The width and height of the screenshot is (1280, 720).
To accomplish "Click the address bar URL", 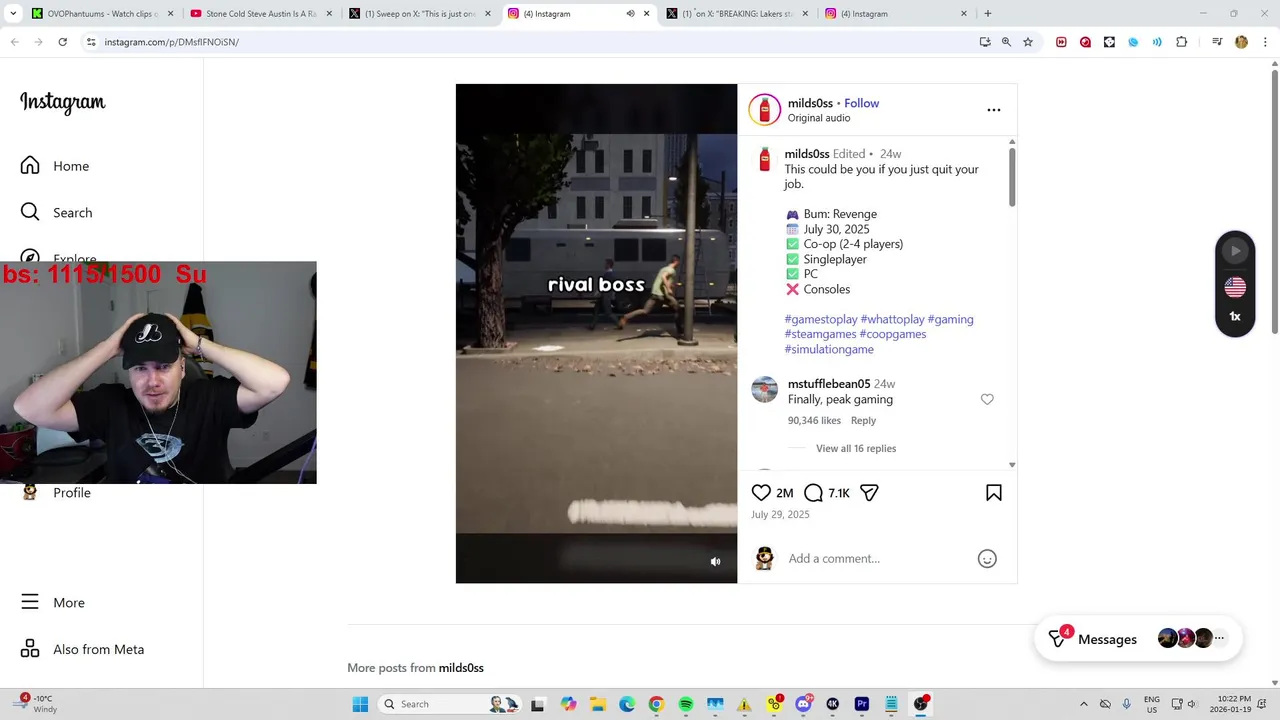I will coord(171,42).
